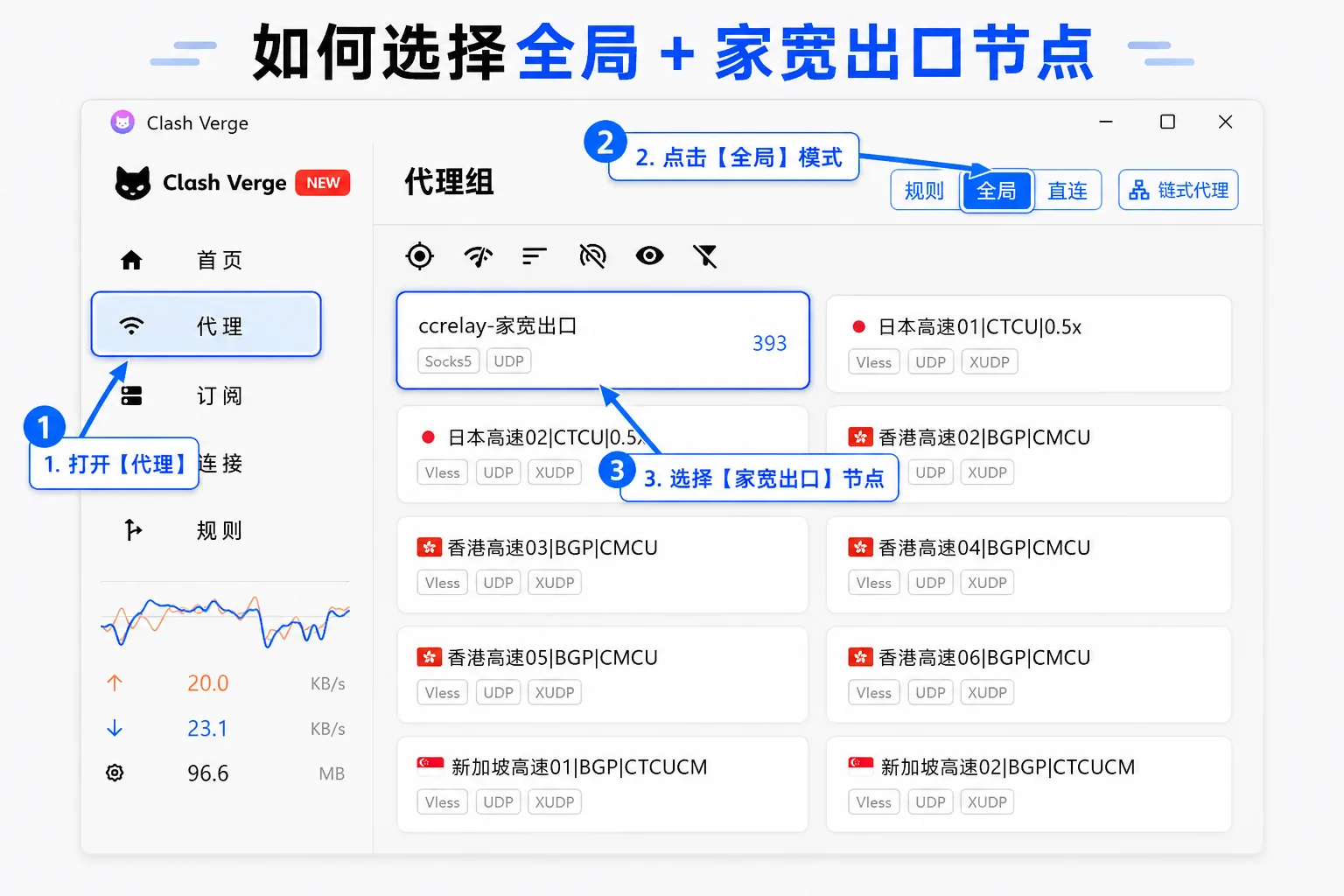Click the sort order lines icon
Viewport: 1344px width, 896px height.
(x=534, y=255)
